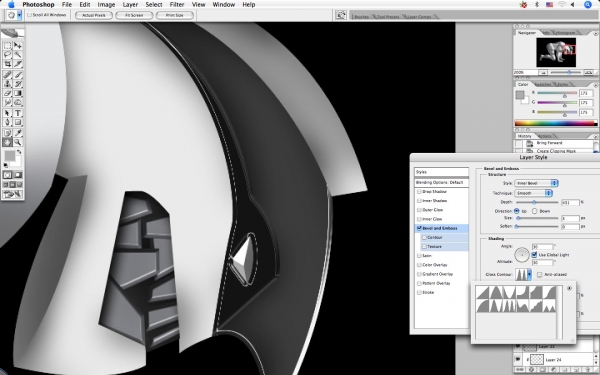Swap foreground and background colors

point(19,152)
